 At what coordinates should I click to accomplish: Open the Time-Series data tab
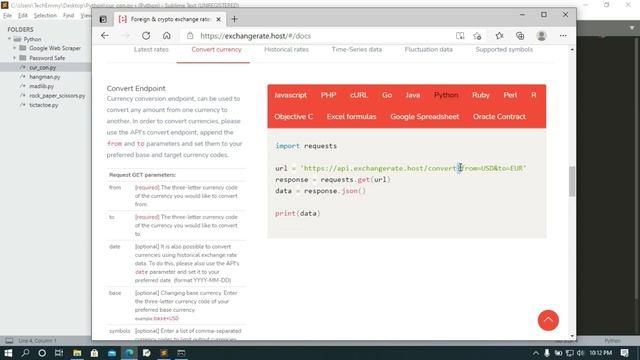point(357,49)
